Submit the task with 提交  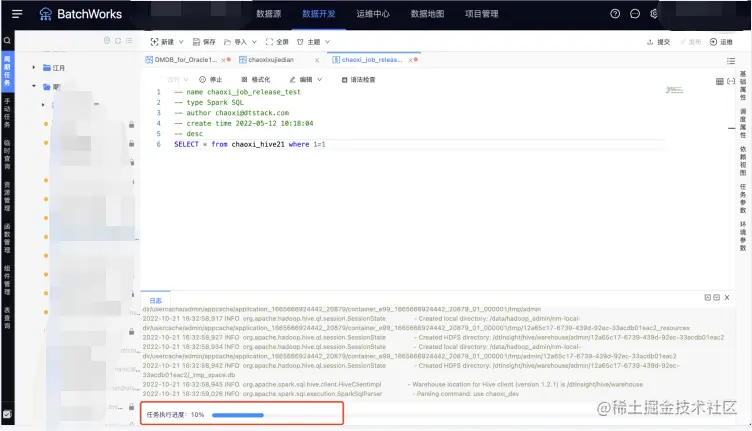point(658,42)
